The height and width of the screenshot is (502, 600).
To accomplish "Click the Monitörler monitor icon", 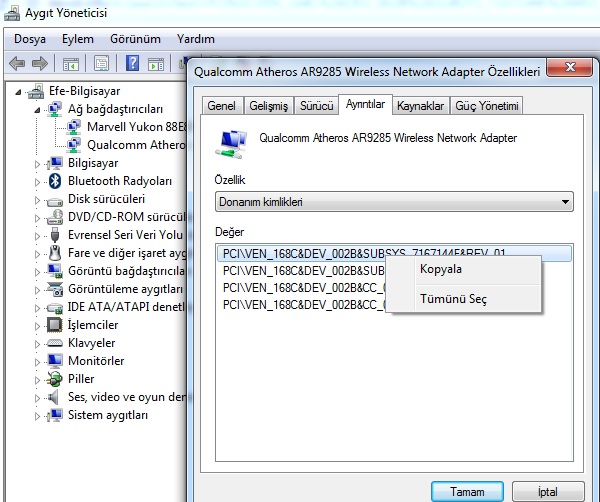I will pos(55,360).
